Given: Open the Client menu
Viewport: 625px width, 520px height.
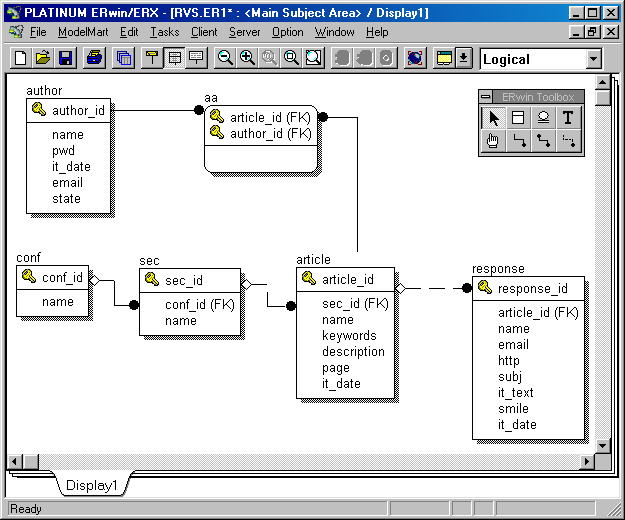Looking at the screenshot, I should [x=204, y=32].
